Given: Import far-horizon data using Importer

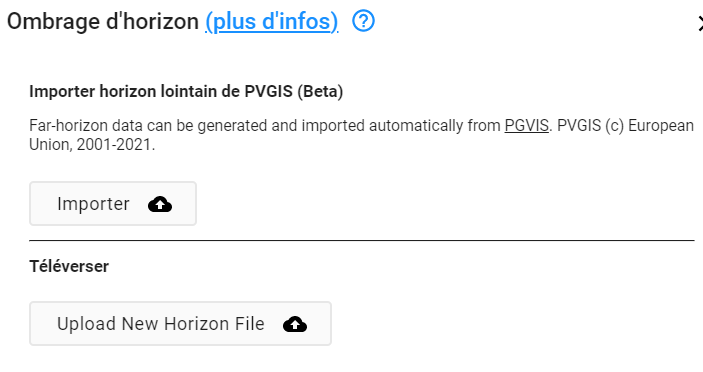Looking at the screenshot, I should (x=113, y=203).
